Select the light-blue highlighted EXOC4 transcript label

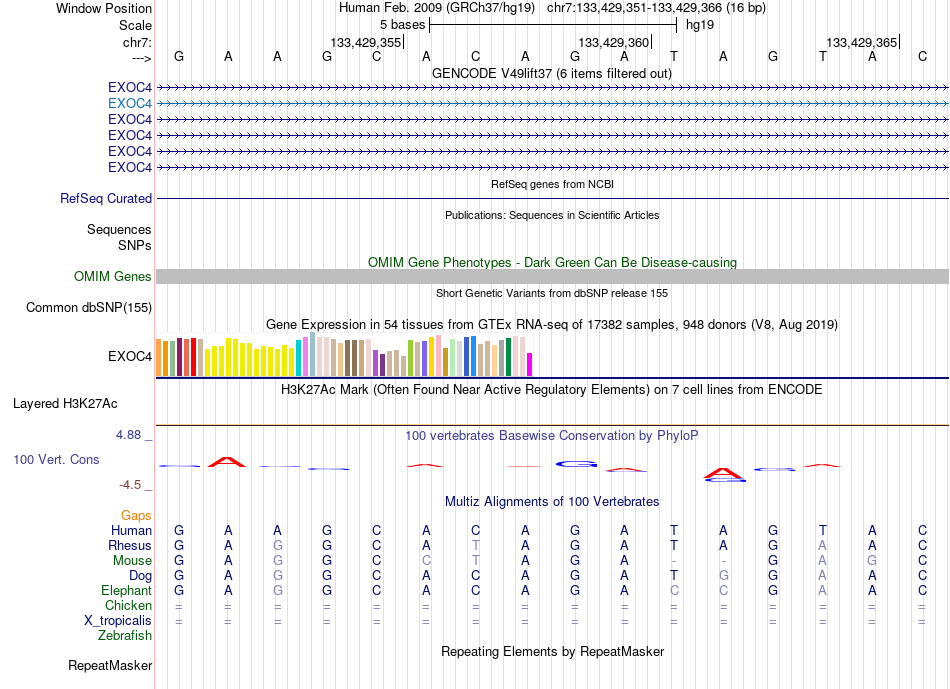pos(130,103)
